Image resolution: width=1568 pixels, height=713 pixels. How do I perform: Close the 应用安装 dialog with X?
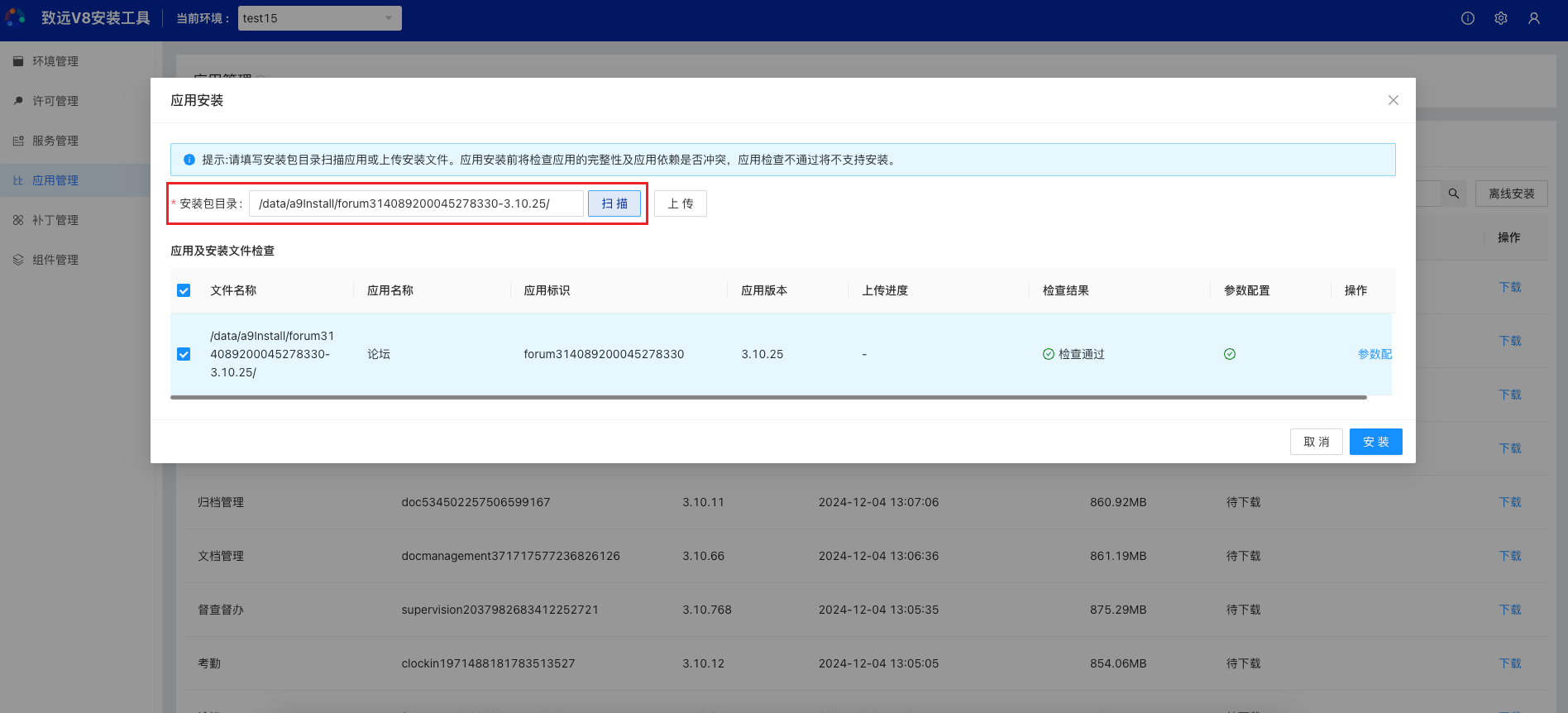click(1394, 100)
